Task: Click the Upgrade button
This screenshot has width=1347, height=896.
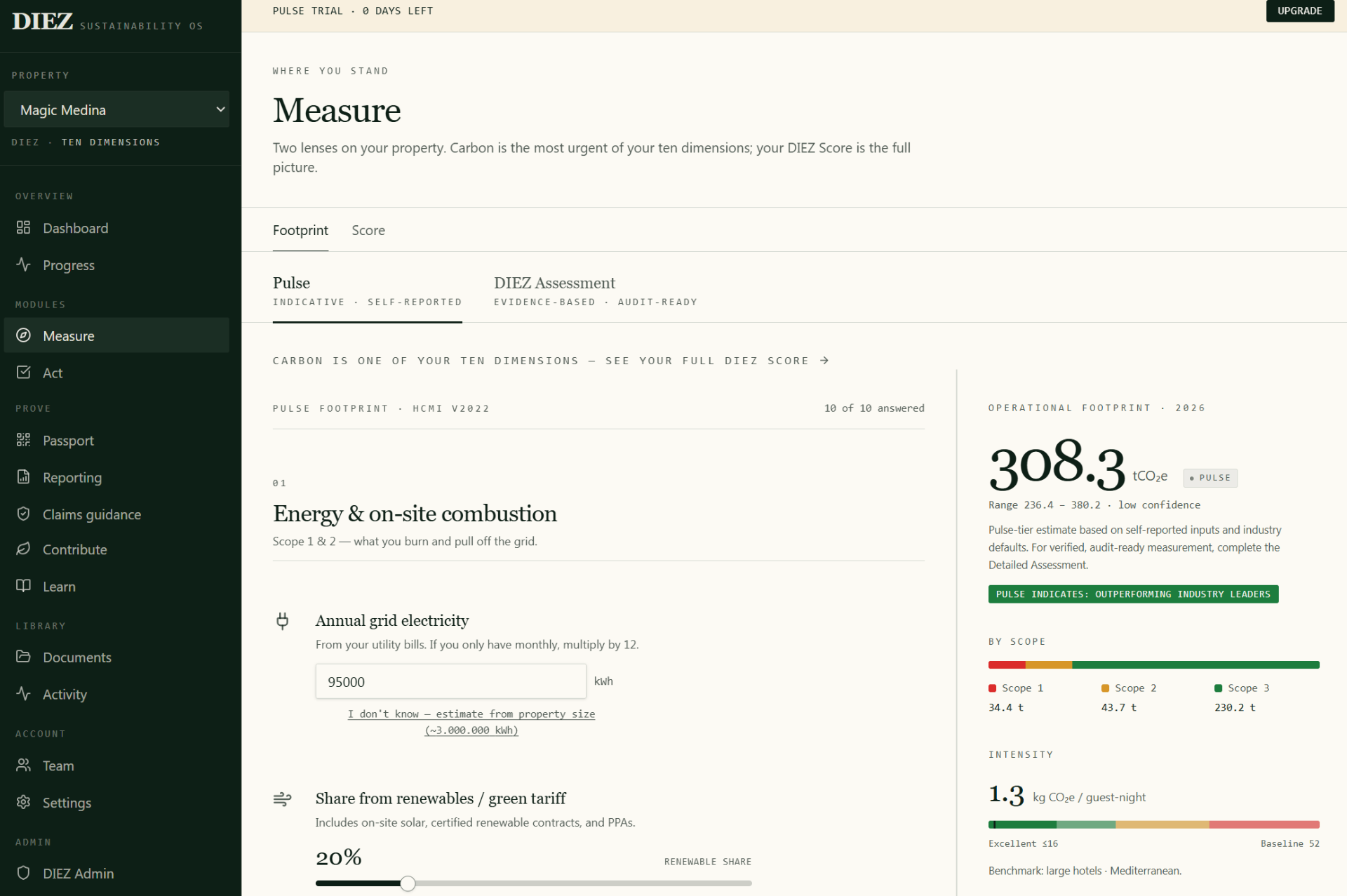Action: [x=1299, y=11]
